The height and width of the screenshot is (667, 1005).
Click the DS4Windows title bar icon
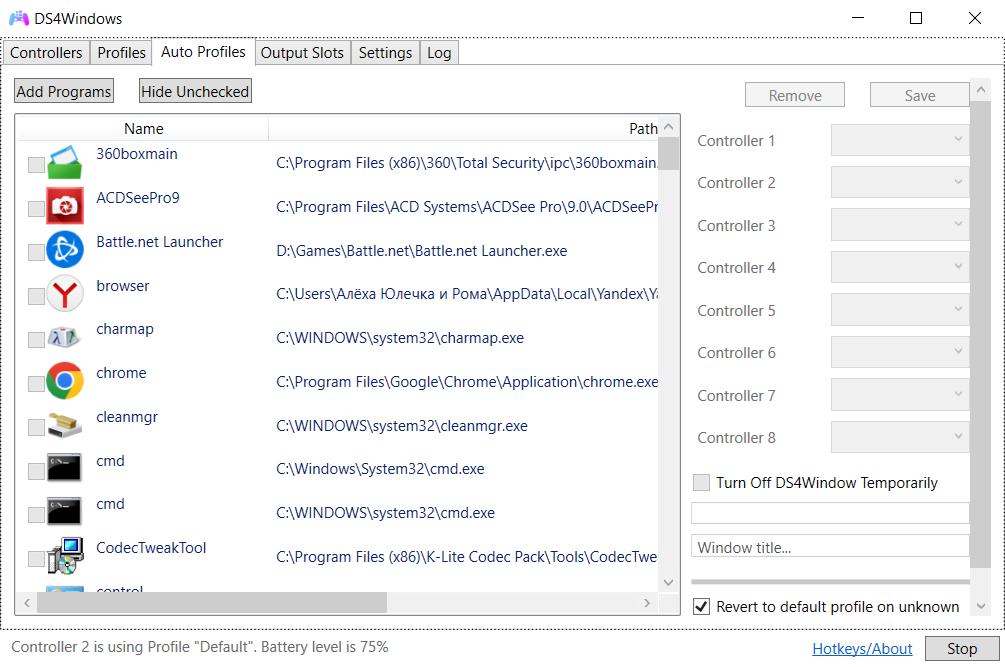click(19, 18)
